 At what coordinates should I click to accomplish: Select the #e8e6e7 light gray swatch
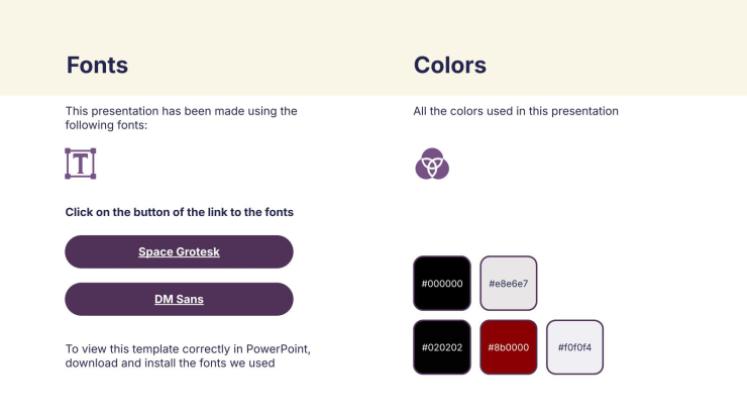point(508,283)
